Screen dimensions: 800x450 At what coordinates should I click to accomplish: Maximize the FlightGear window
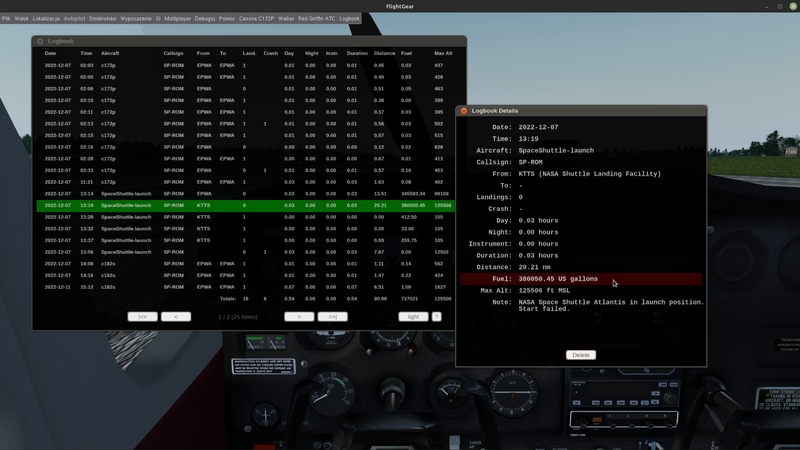pyautogui.click(x=780, y=6)
